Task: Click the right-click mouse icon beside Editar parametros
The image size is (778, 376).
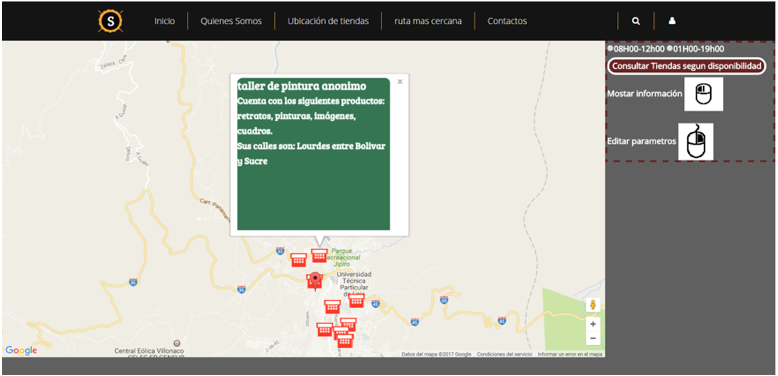Action: click(696, 141)
